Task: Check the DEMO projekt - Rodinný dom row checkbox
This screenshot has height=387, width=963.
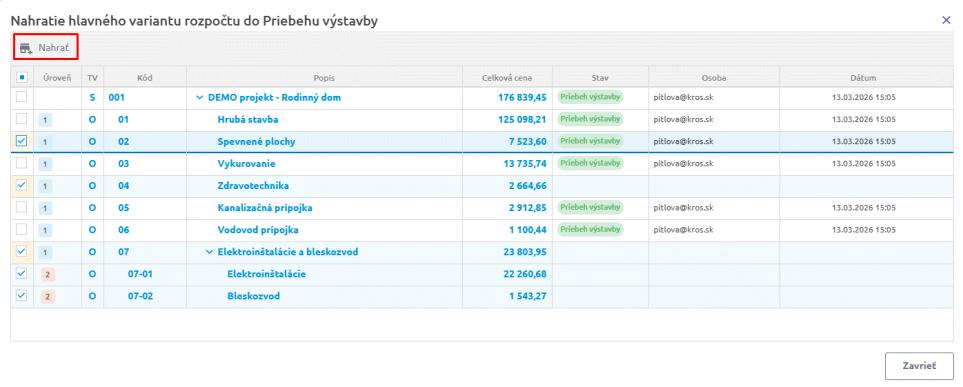Action: click(x=21, y=97)
